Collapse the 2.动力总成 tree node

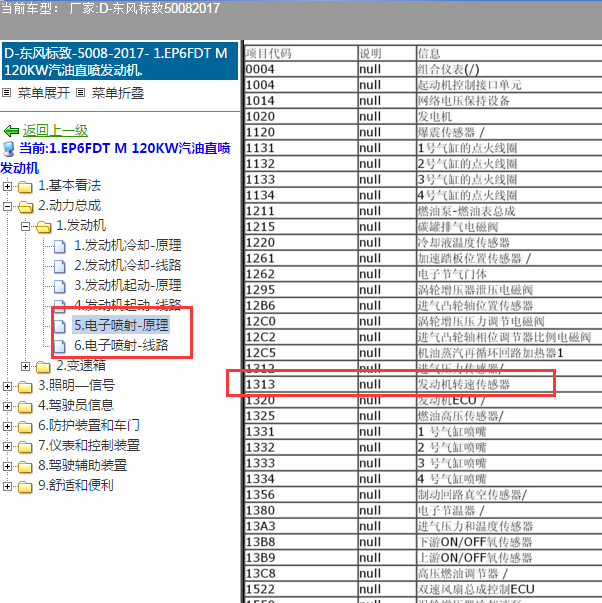[7, 206]
